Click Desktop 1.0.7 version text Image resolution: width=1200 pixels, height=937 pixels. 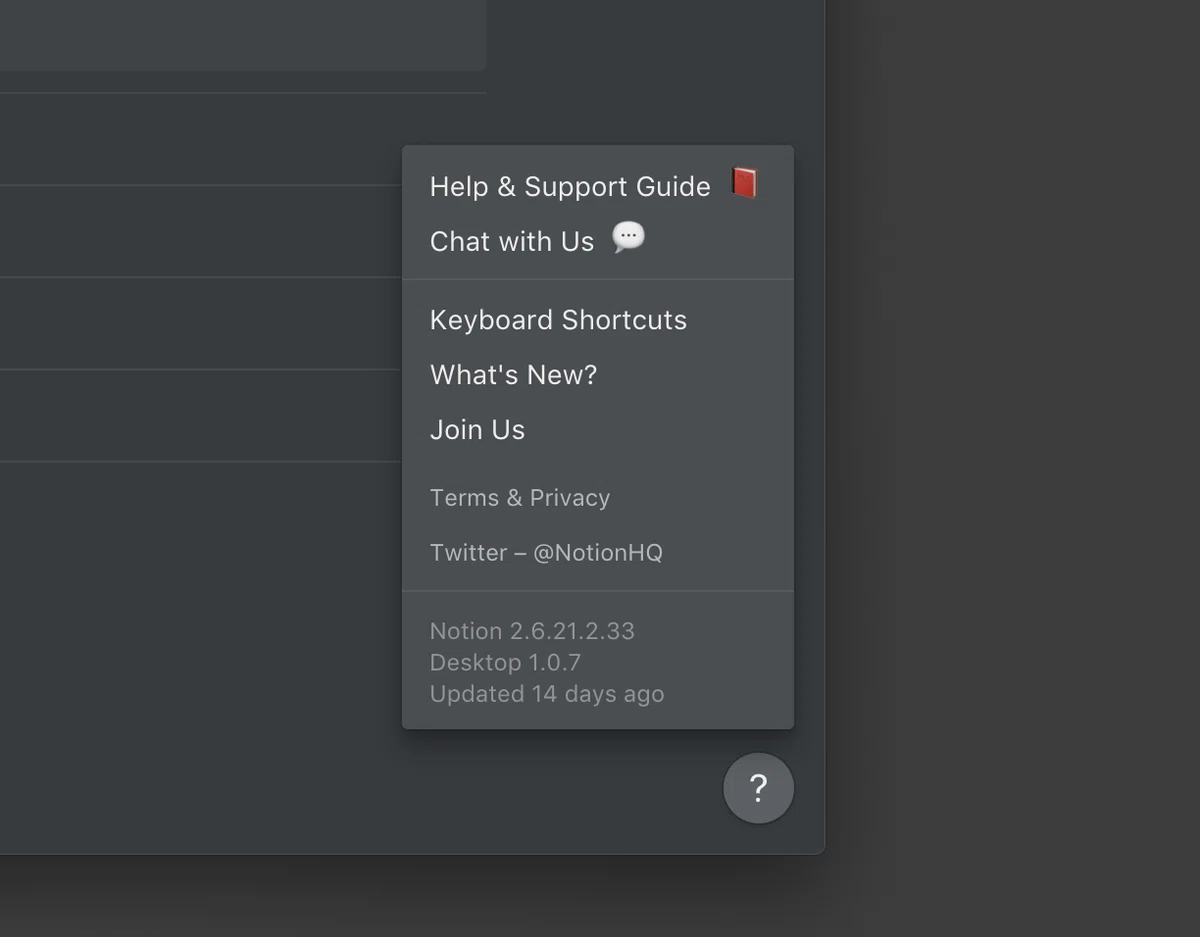(505, 662)
